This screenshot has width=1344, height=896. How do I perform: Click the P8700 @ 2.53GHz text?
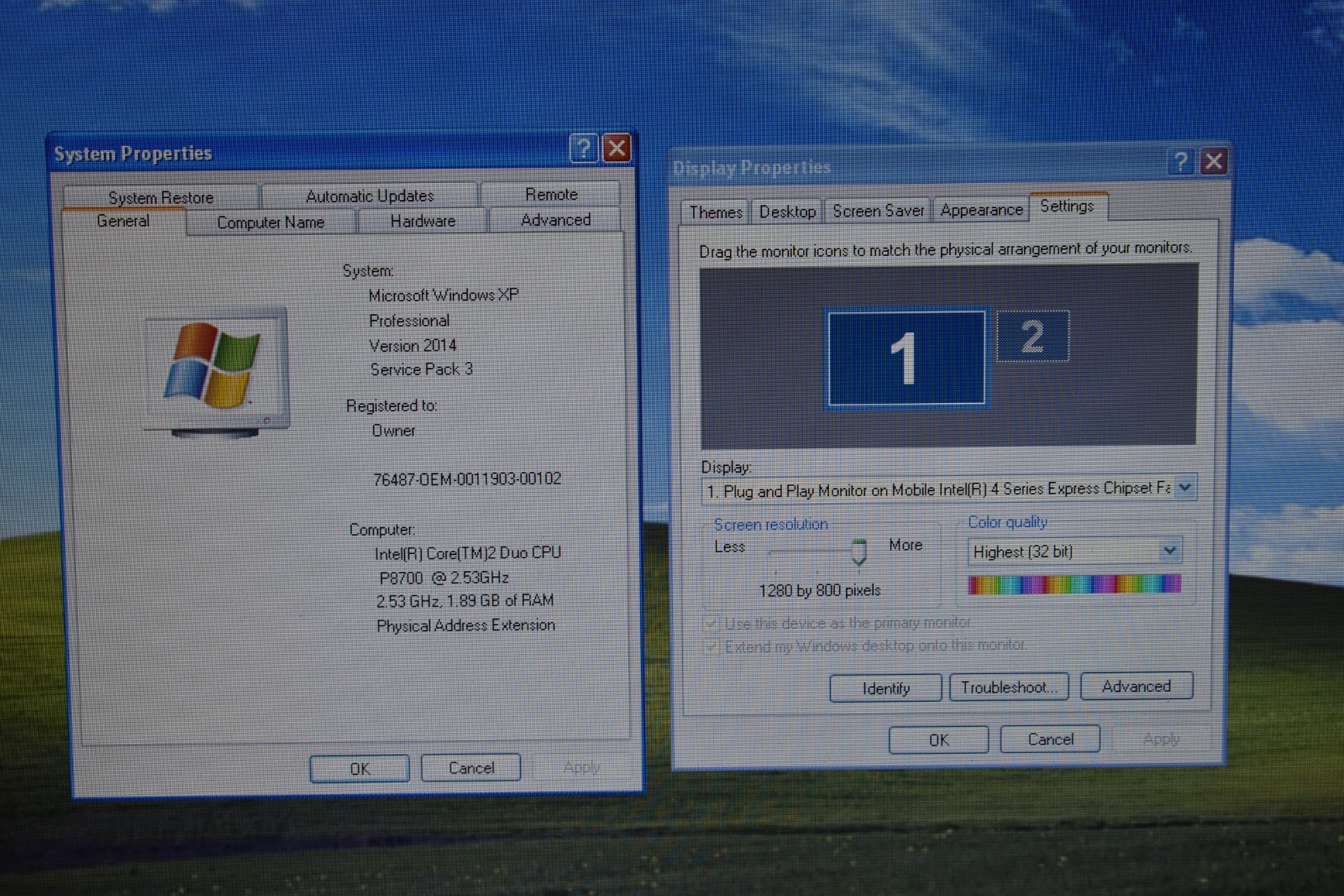444,578
